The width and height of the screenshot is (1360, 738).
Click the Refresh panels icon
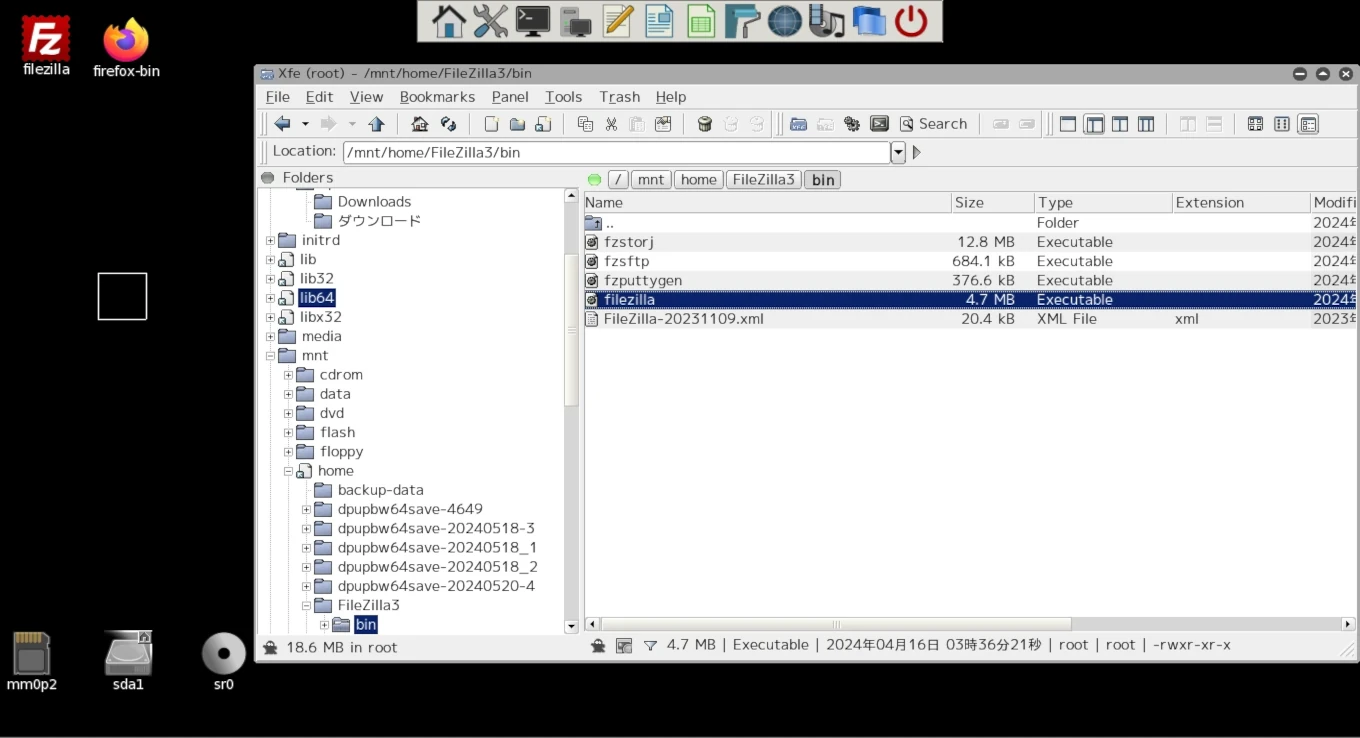(449, 124)
